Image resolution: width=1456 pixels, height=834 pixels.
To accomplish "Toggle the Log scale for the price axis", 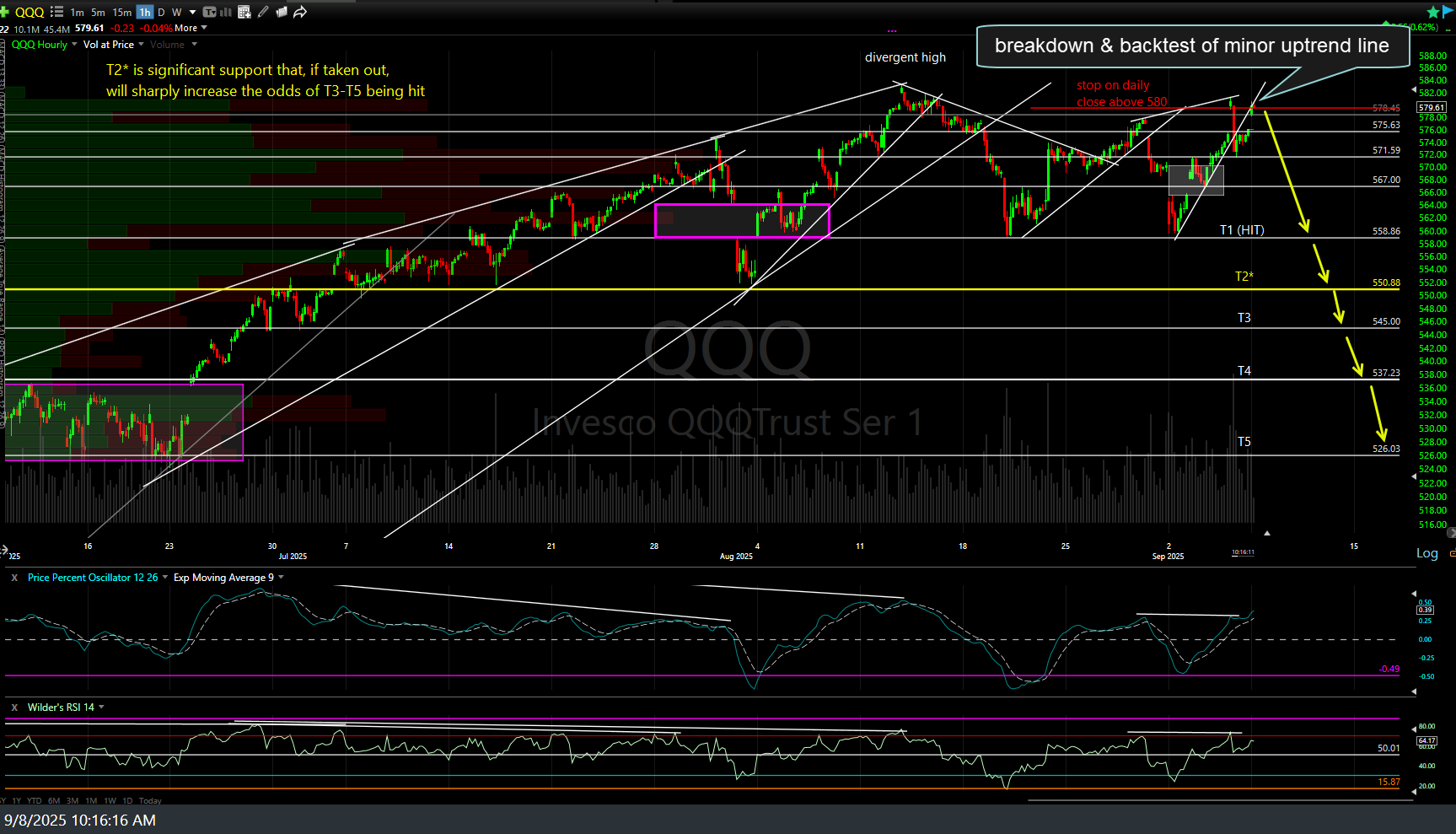I will [x=1426, y=553].
